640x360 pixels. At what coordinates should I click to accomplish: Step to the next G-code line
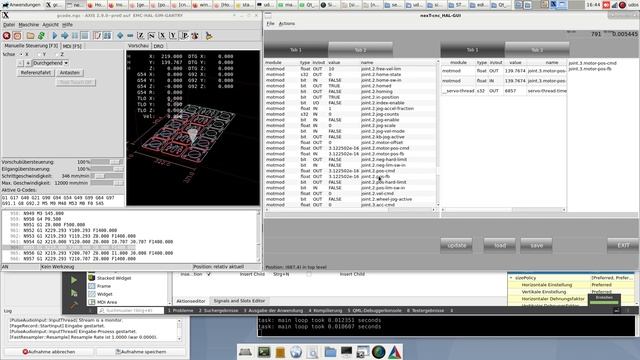64,36
